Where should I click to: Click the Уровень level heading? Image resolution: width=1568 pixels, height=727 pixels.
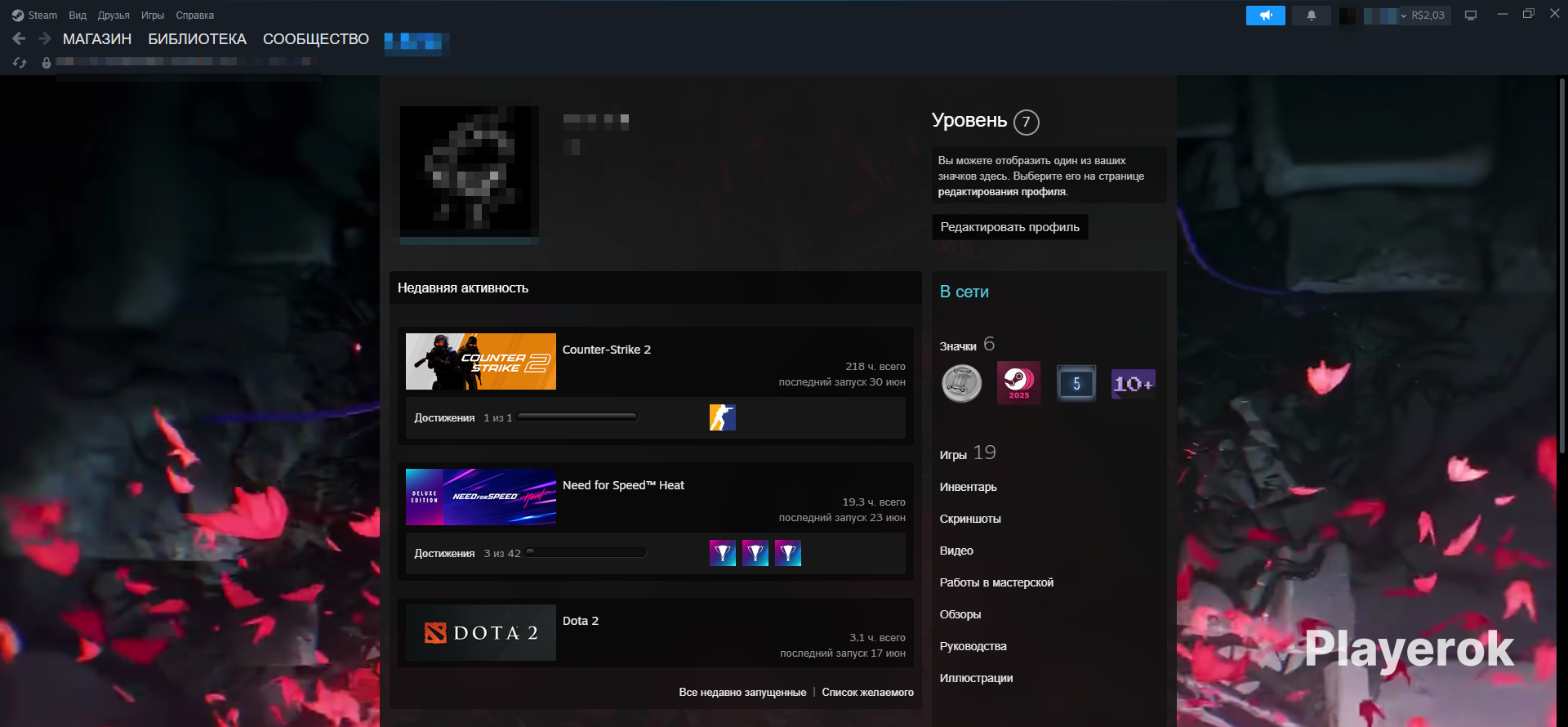point(969,120)
